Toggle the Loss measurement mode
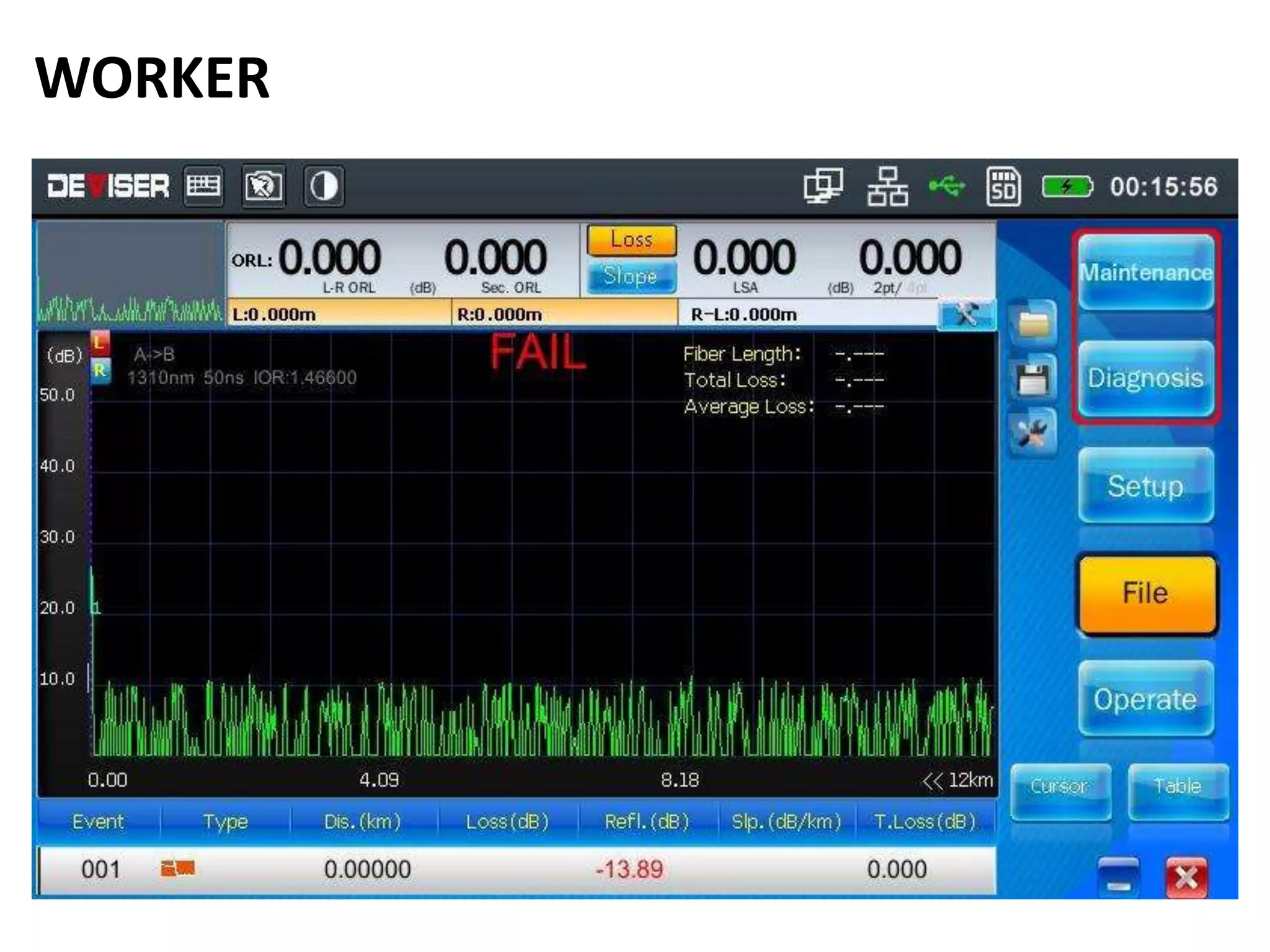This screenshot has height=952, width=1270. tap(631, 240)
